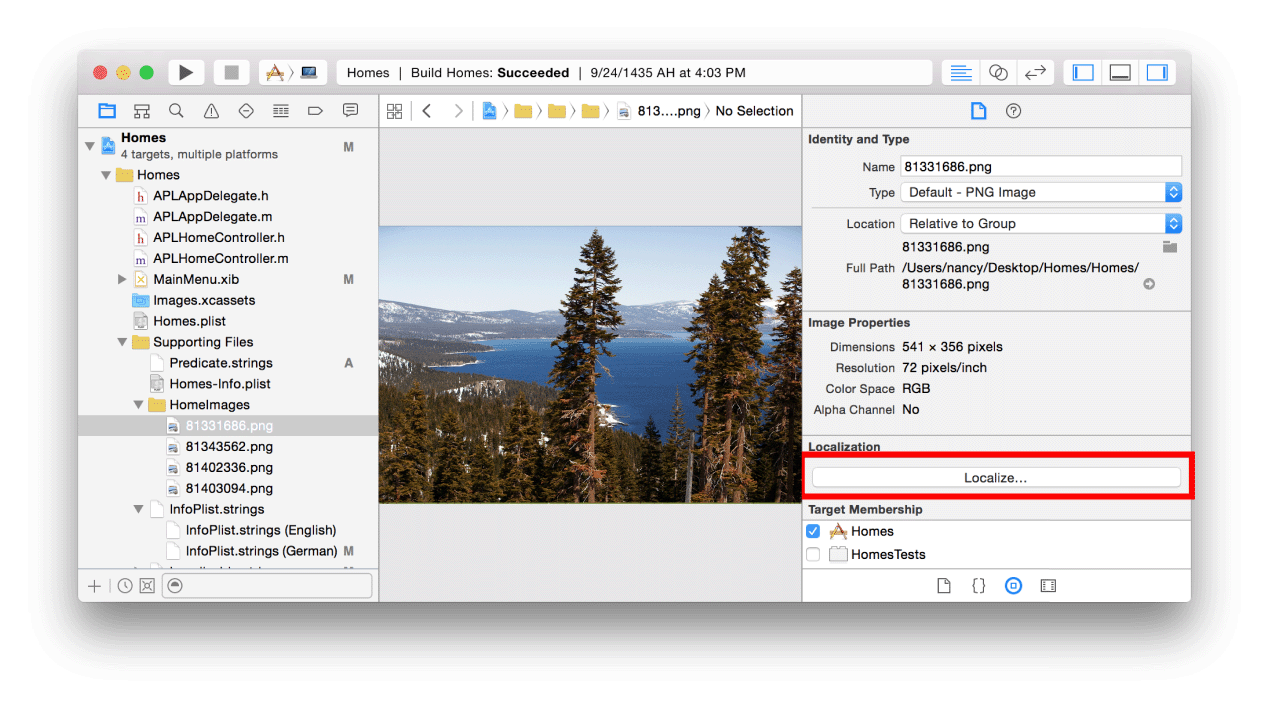Collapse the HomeImages folder
1269x708 pixels.
pos(139,405)
